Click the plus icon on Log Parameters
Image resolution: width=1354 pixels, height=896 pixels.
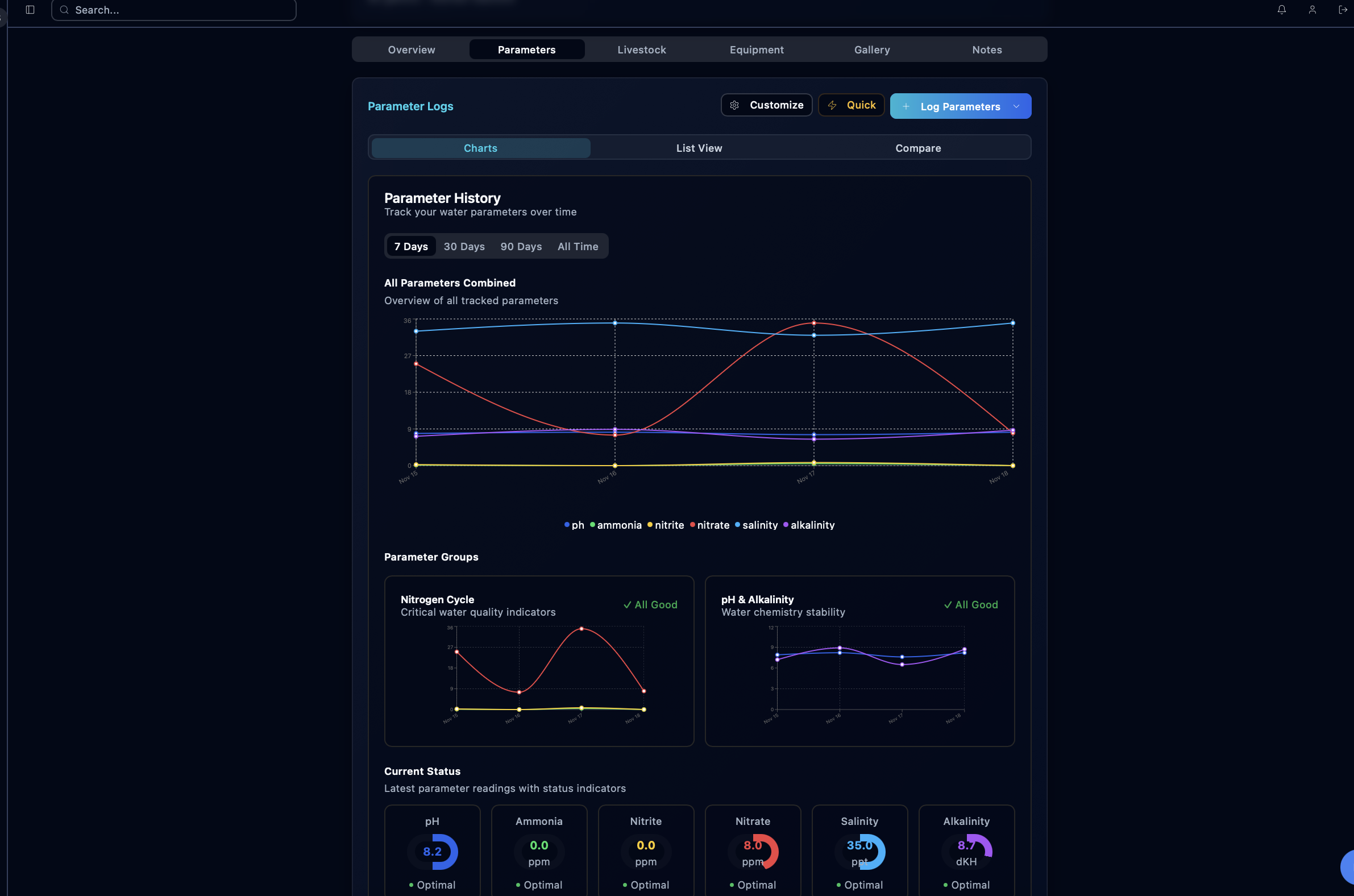906,106
